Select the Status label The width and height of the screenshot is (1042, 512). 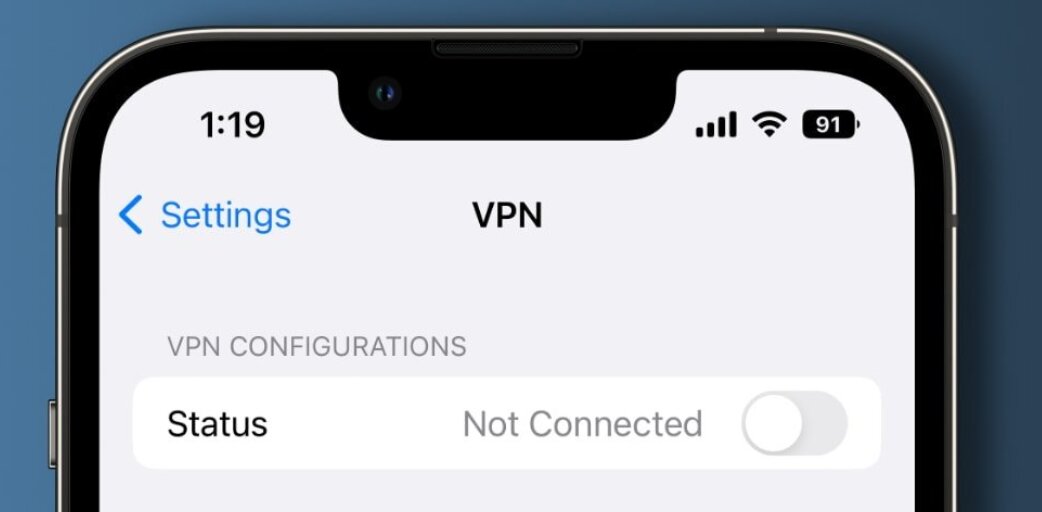(x=217, y=424)
